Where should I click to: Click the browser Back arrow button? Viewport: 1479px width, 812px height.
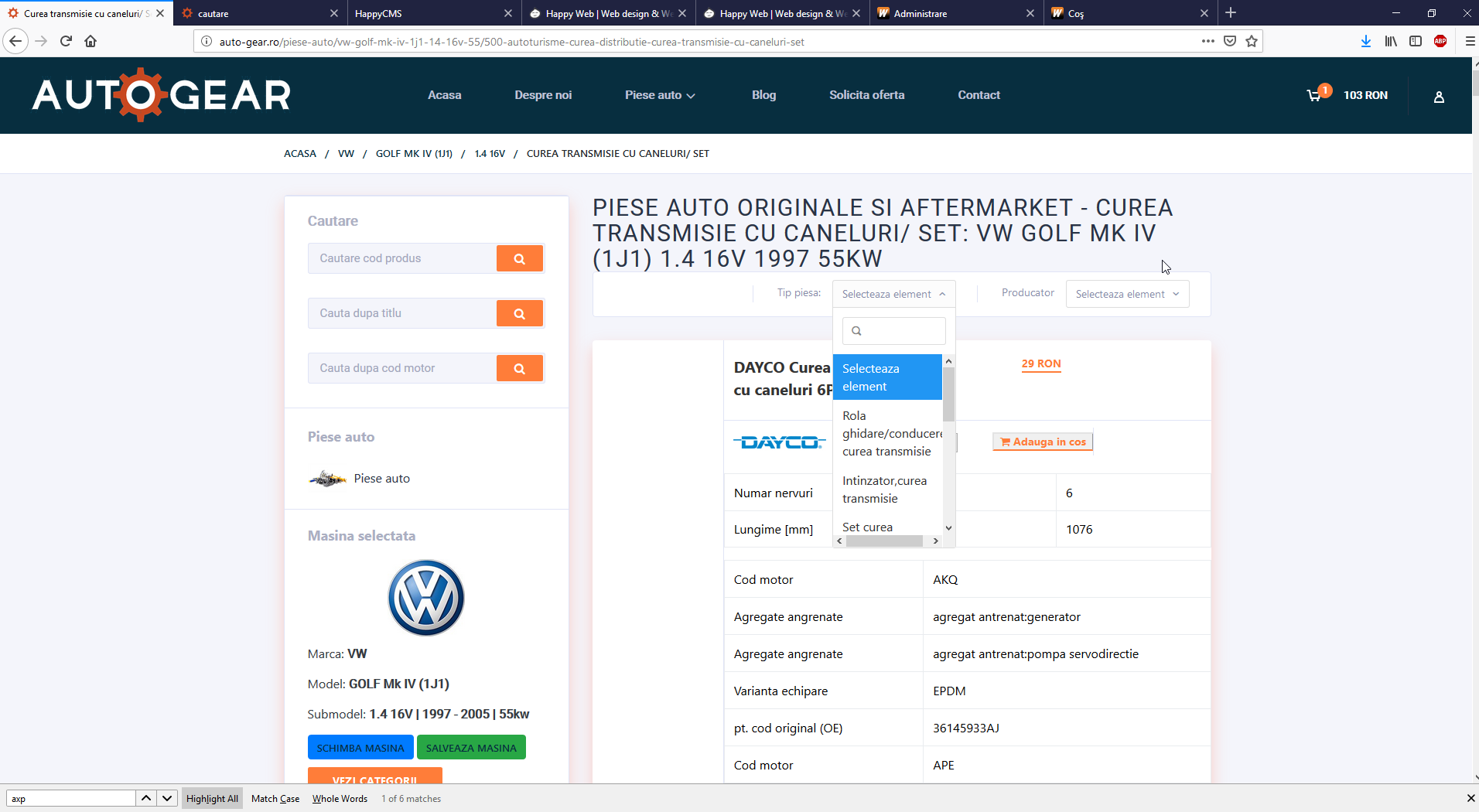pyautogui.click(x=15, y=41)
